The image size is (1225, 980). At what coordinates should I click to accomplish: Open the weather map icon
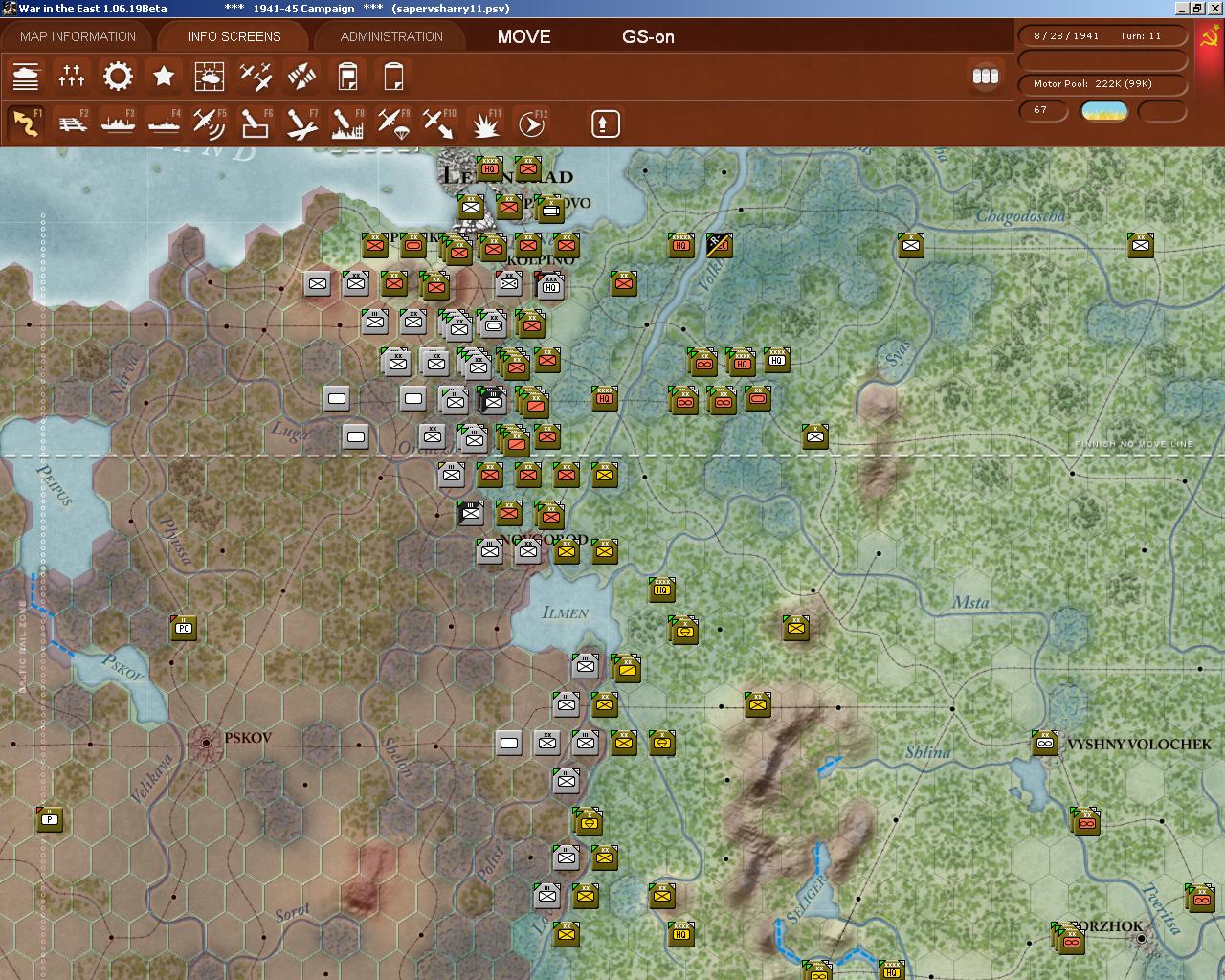(210, 76)
